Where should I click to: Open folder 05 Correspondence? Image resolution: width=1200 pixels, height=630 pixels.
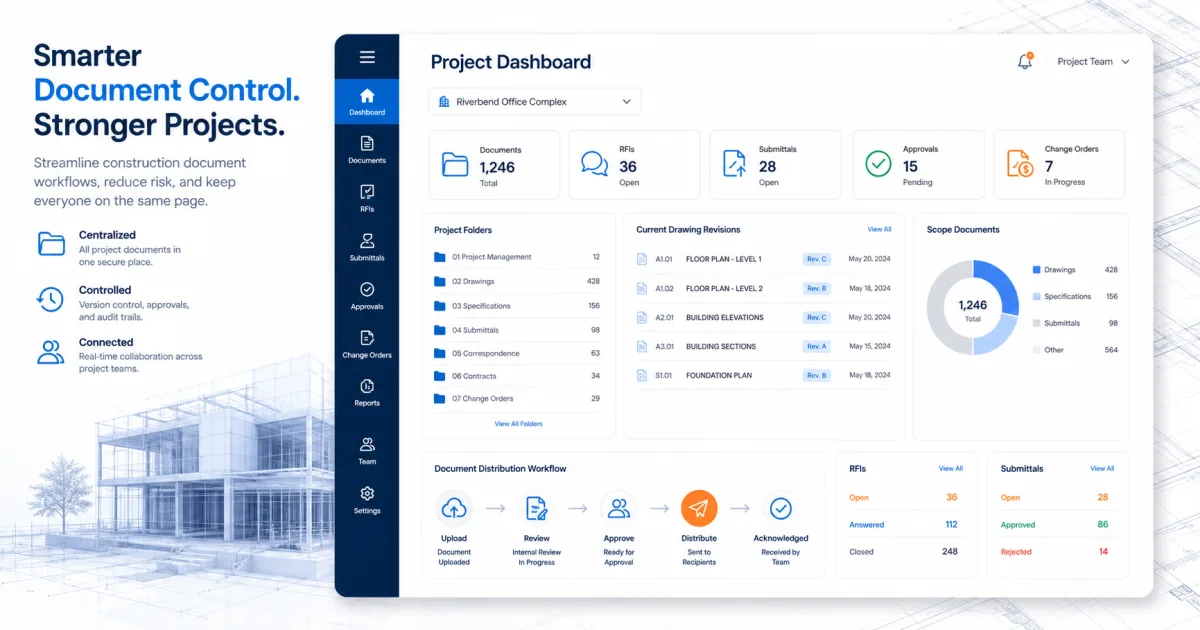point(518,353)
